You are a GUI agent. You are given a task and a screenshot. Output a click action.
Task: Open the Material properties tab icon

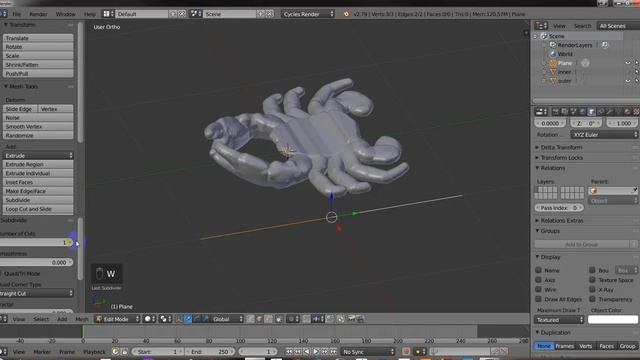click(x=627, y=111)
